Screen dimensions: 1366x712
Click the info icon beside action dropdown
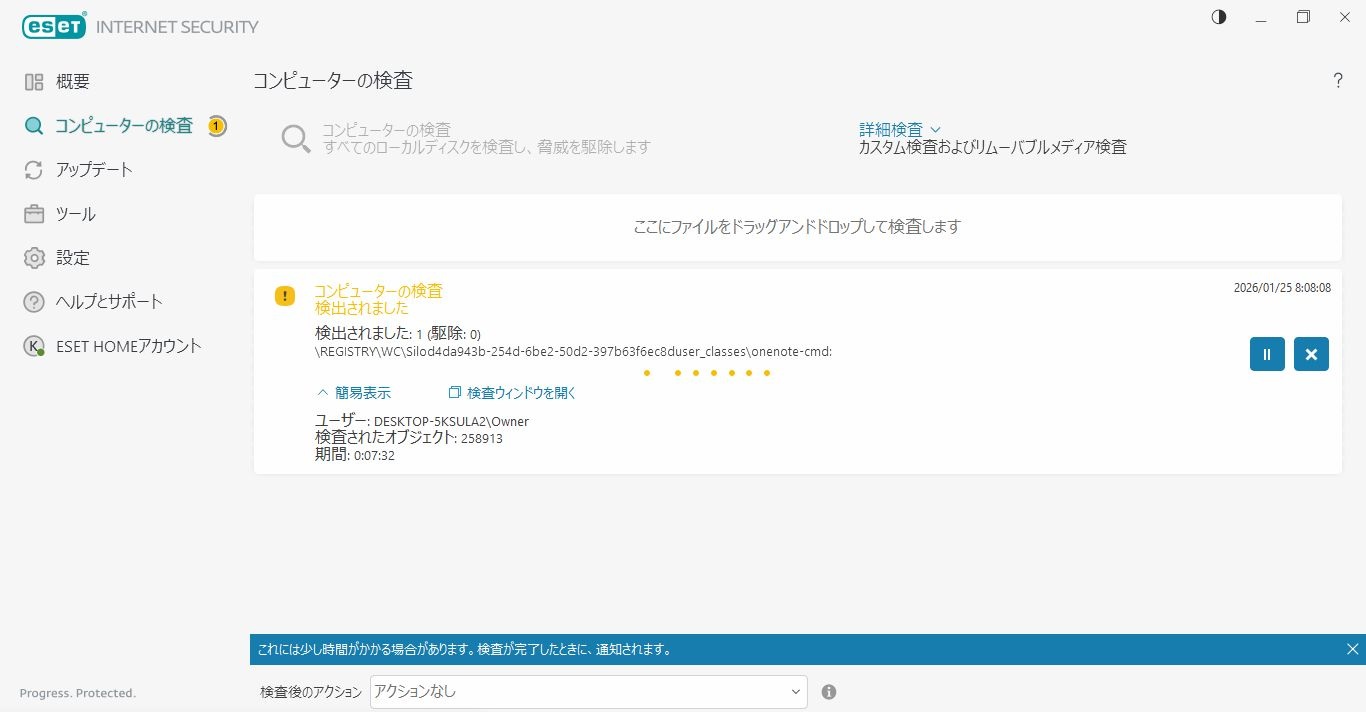click(829, 692)
